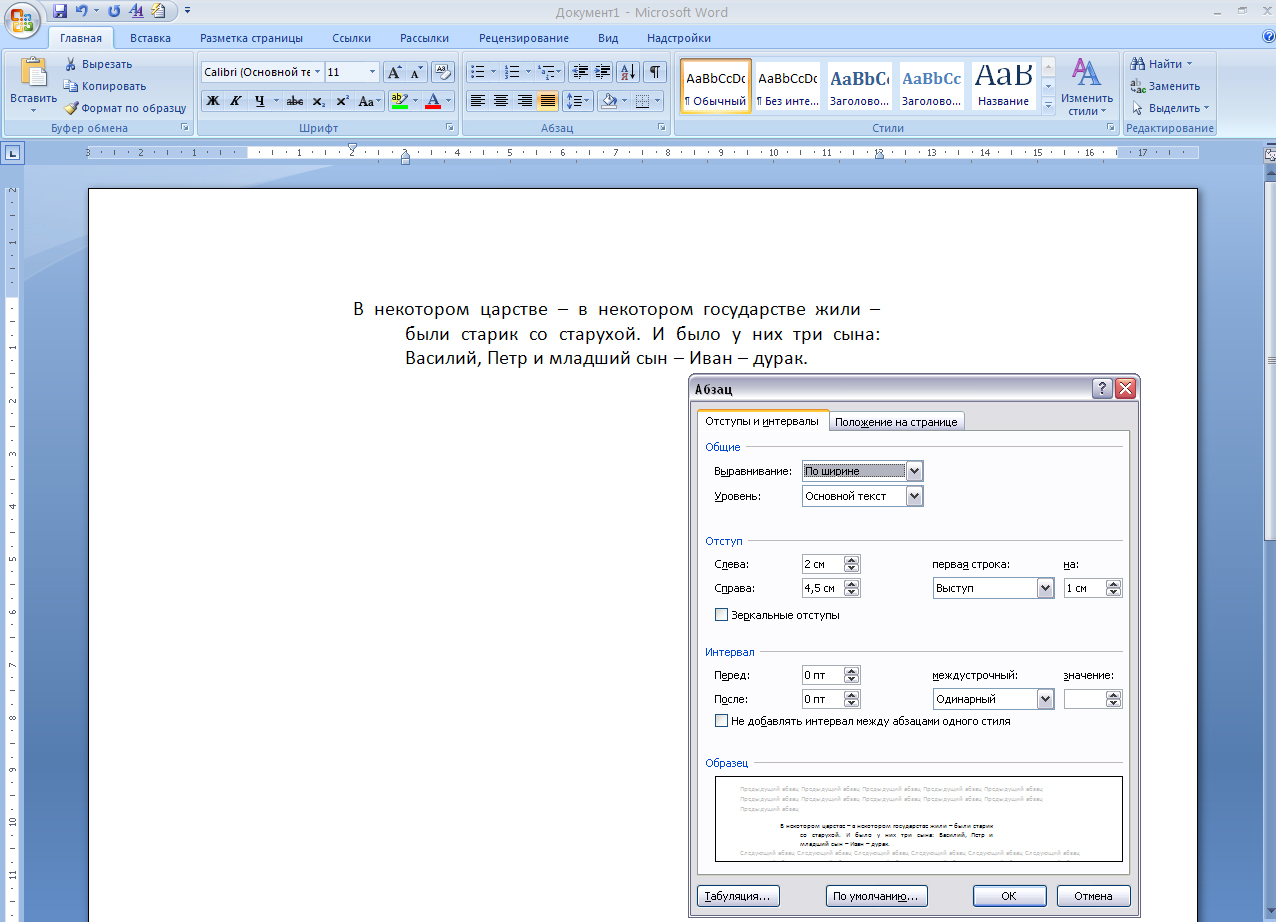Switch to the Ссылки tab
The width and height of the screenshot is (1276, 922).
351,38
